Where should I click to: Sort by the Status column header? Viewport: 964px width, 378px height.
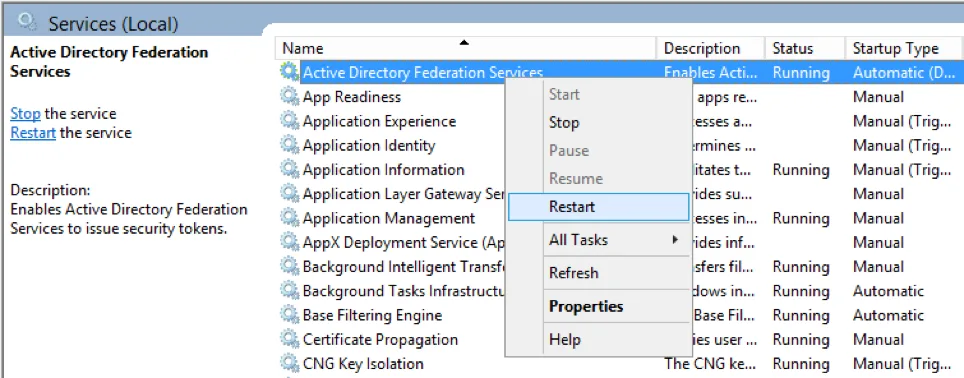(x=805, y=49)
